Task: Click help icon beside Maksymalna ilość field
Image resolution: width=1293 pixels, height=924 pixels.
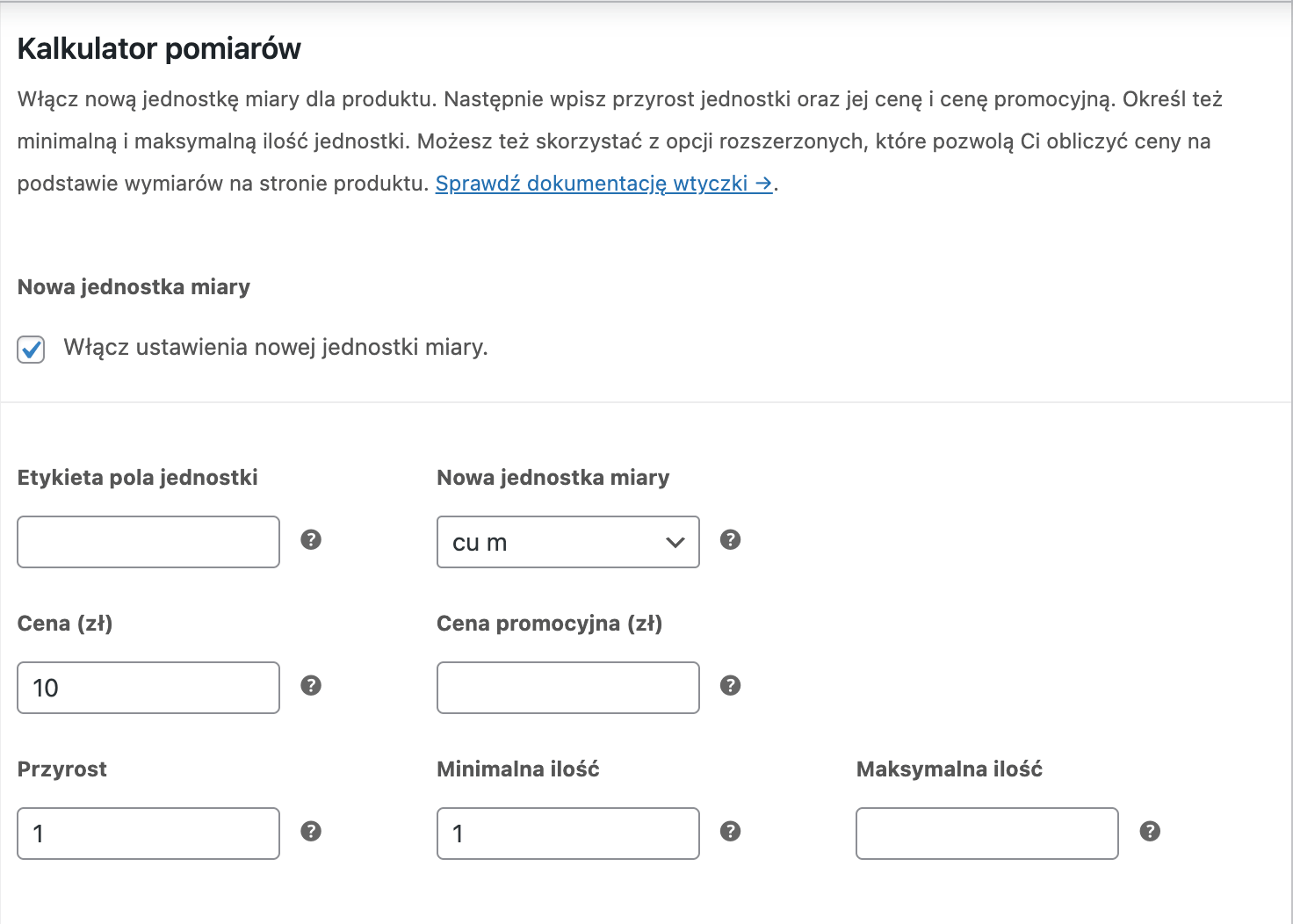Action: point(1150,831)
